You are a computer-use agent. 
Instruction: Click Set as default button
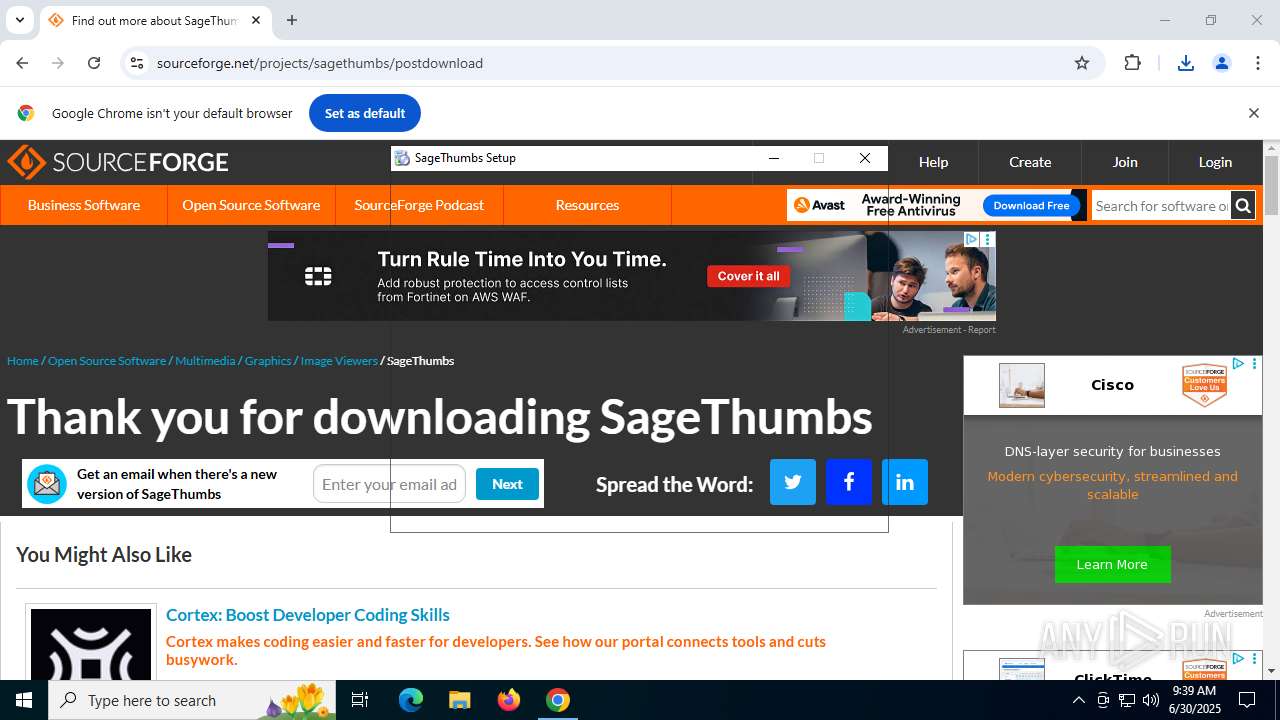pos(365,113)
